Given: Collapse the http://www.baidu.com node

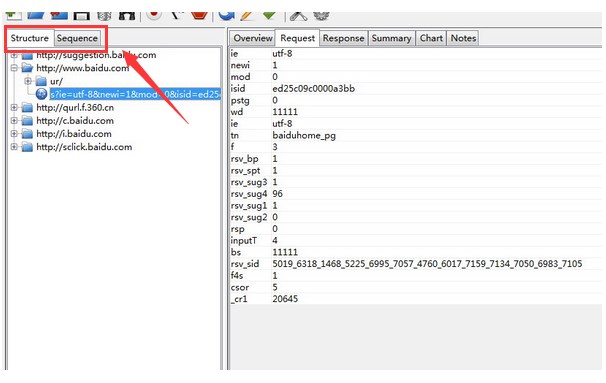Looking at the screenshot, I should click(14, 68).
